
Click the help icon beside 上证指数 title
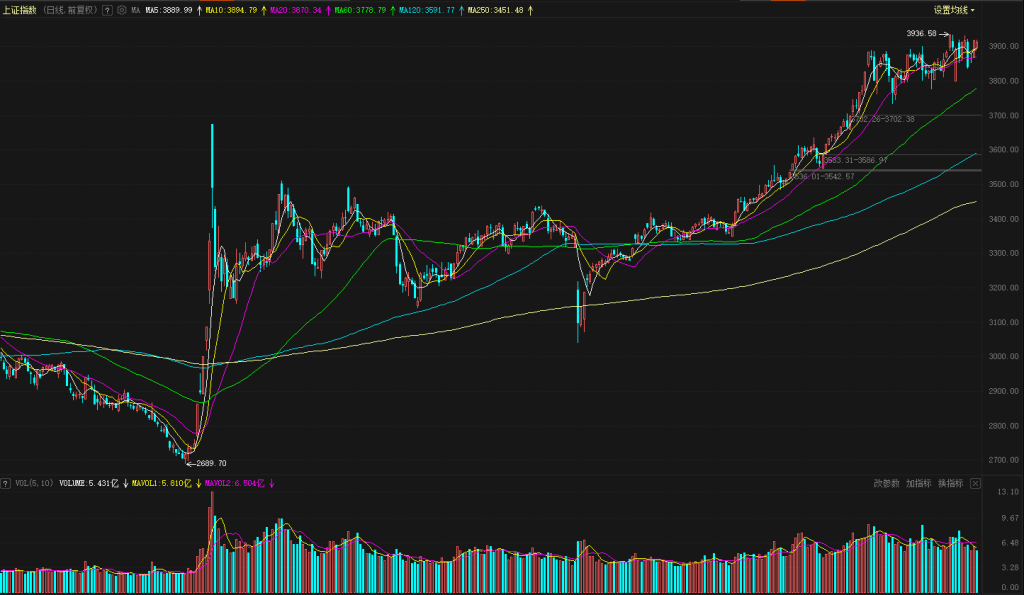point(106,10)
